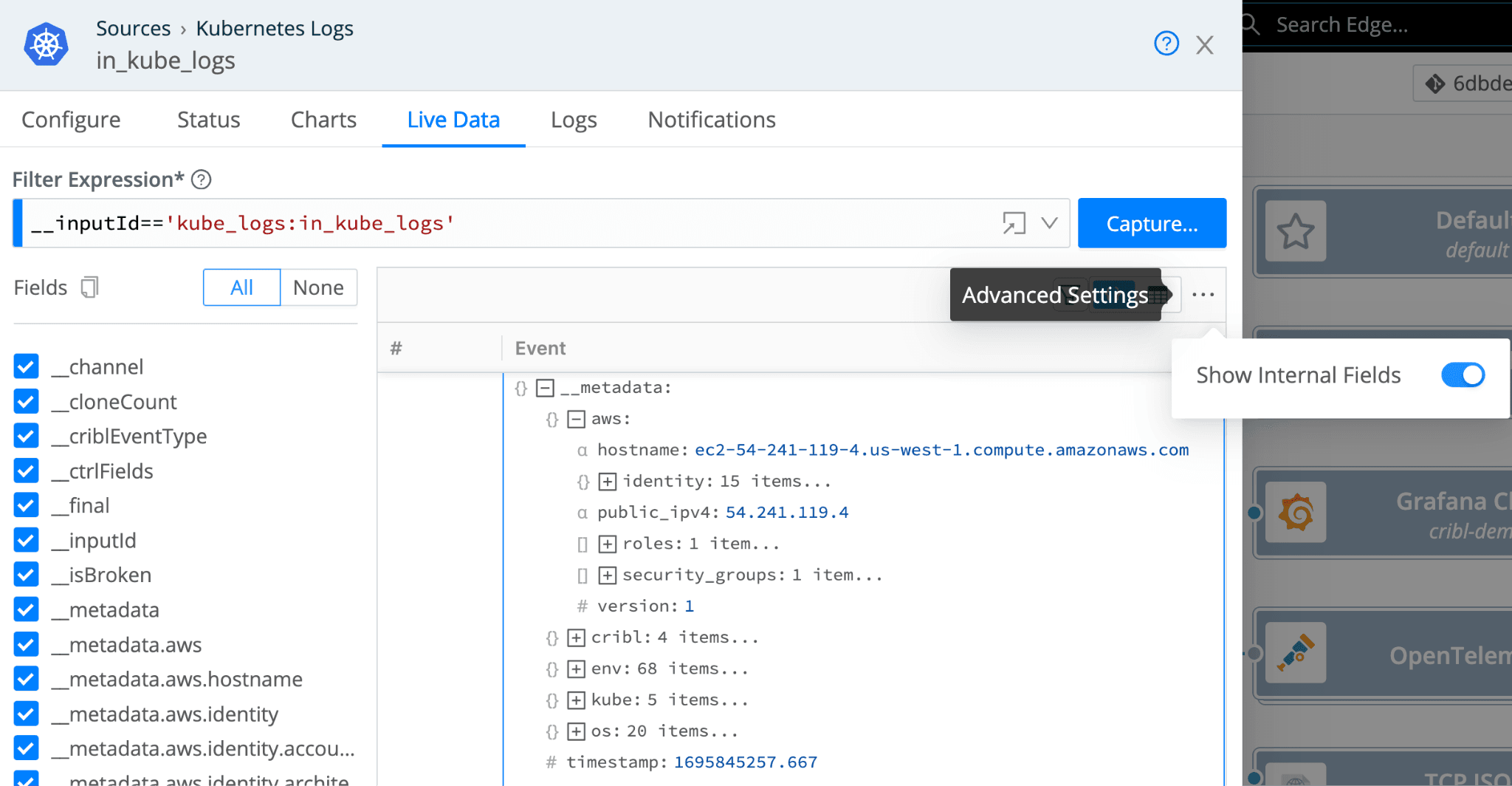Open the Logs tab
The width and height of the screenshot is (1512, 786).
[x=574, y=120]
